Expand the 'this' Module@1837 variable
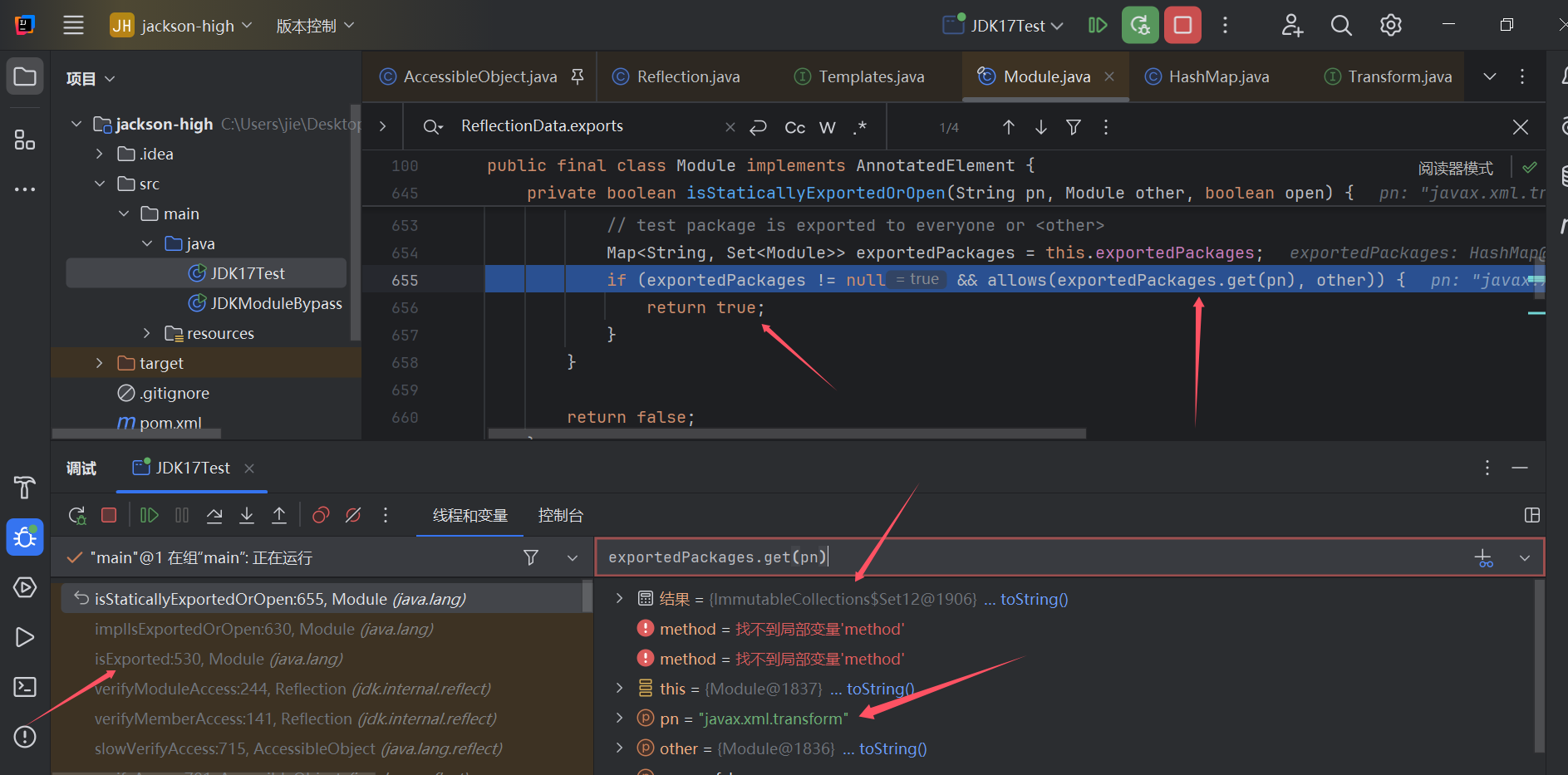This screenshot has height=775, width=1568. [x=619, y=689]
